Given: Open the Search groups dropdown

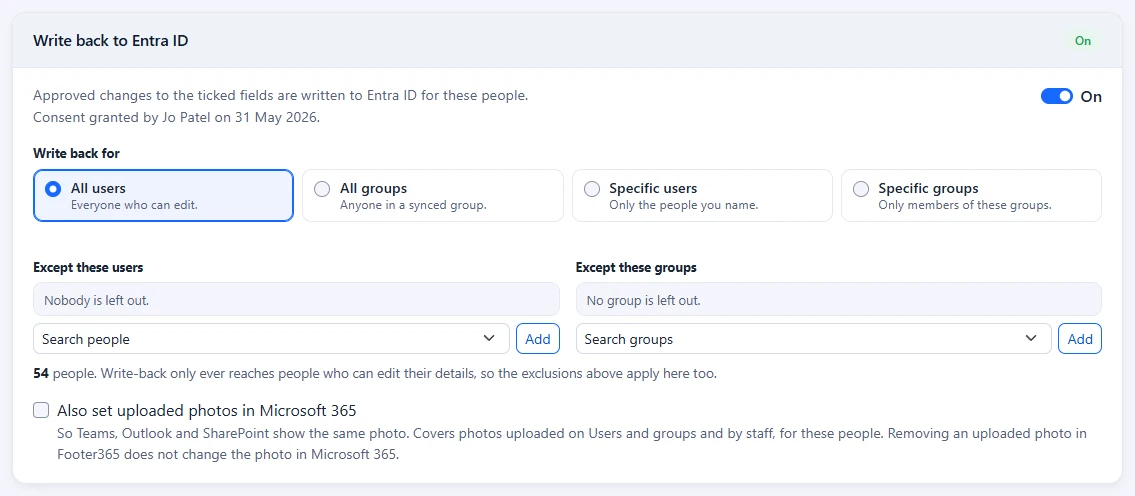Looking at the screenshot, I should pos(814,339).
